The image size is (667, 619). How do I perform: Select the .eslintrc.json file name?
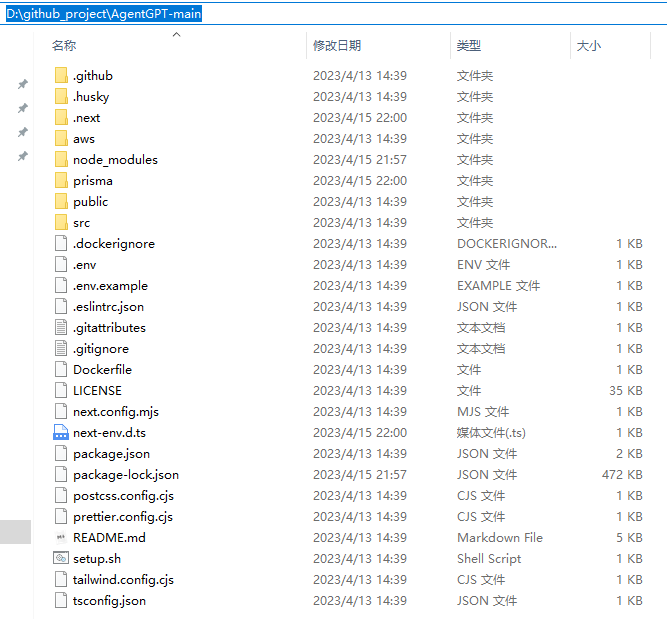[x=108, y=307]
